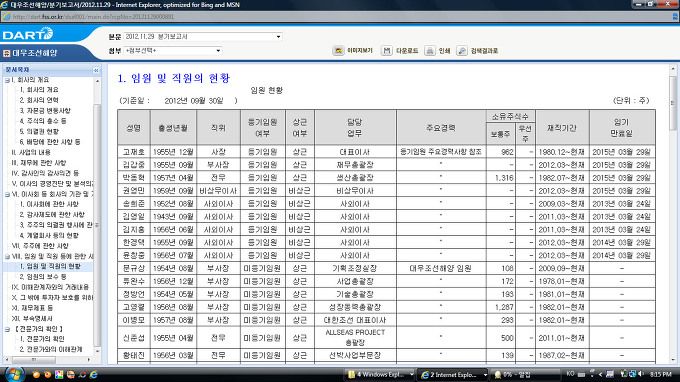Click the 고재호 name cell

tap(134, 152)
